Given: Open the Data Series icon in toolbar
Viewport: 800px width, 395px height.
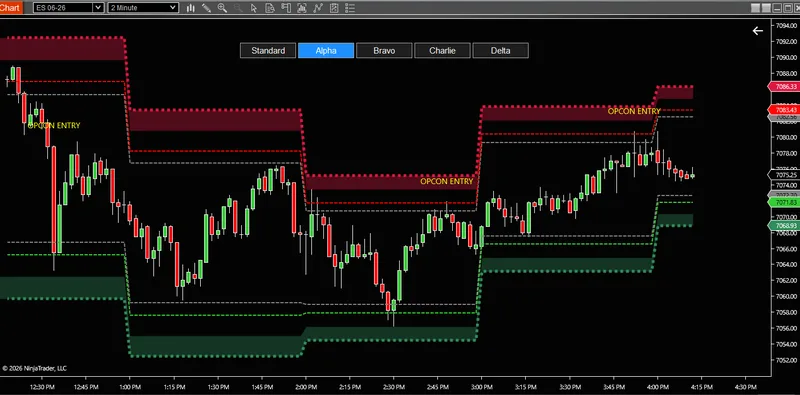Looking at the screenshot, I should 270,8.
